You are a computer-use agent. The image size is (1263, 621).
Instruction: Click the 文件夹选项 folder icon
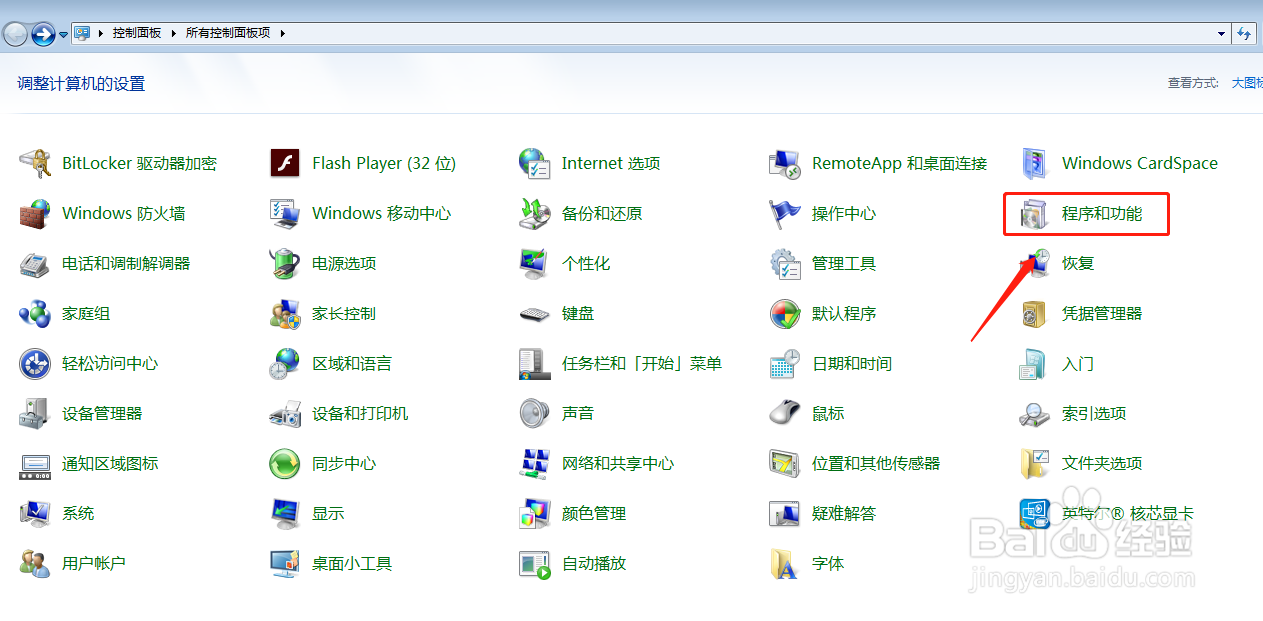coord(1035,463)
